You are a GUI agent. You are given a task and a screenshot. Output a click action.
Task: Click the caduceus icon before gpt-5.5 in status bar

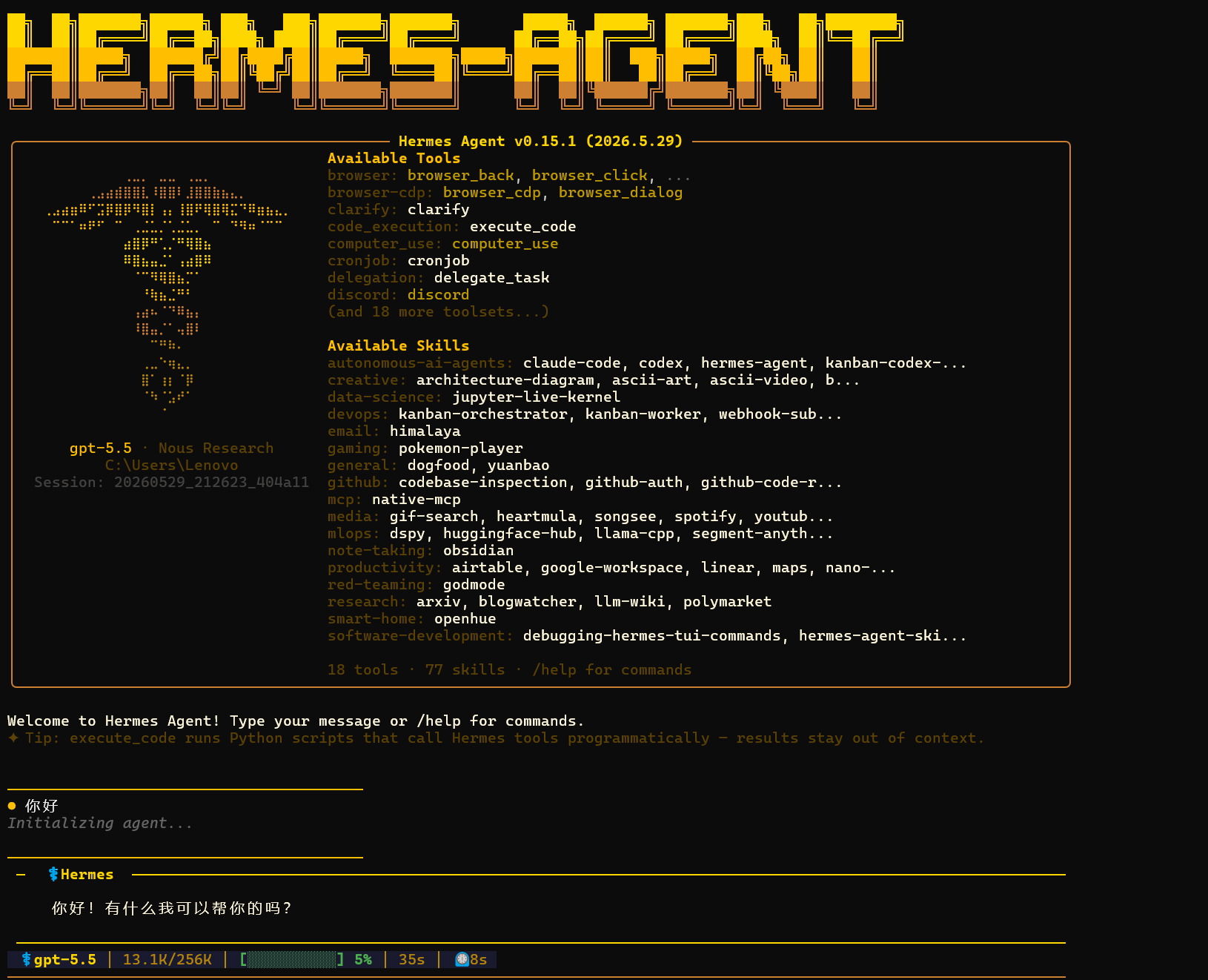click(x=27, y=960)
